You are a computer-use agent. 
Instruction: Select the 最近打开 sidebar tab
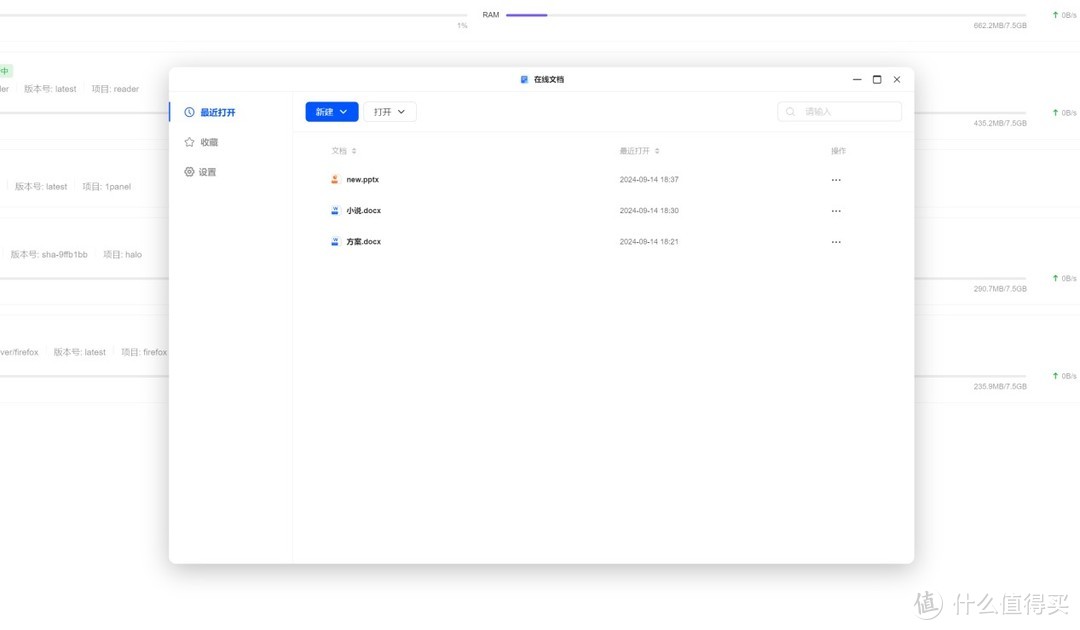click(216, 112)
